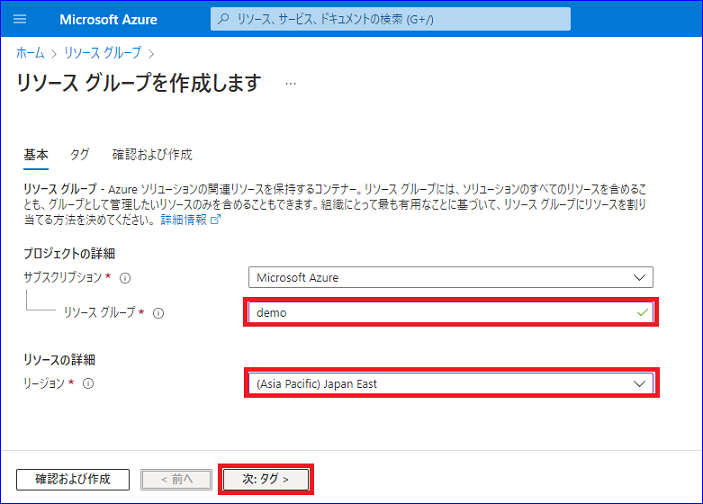The width and height of the screenshot is (703, 504).
Task: Switch to the 確認および作成 tab
Action: (152, 155)
